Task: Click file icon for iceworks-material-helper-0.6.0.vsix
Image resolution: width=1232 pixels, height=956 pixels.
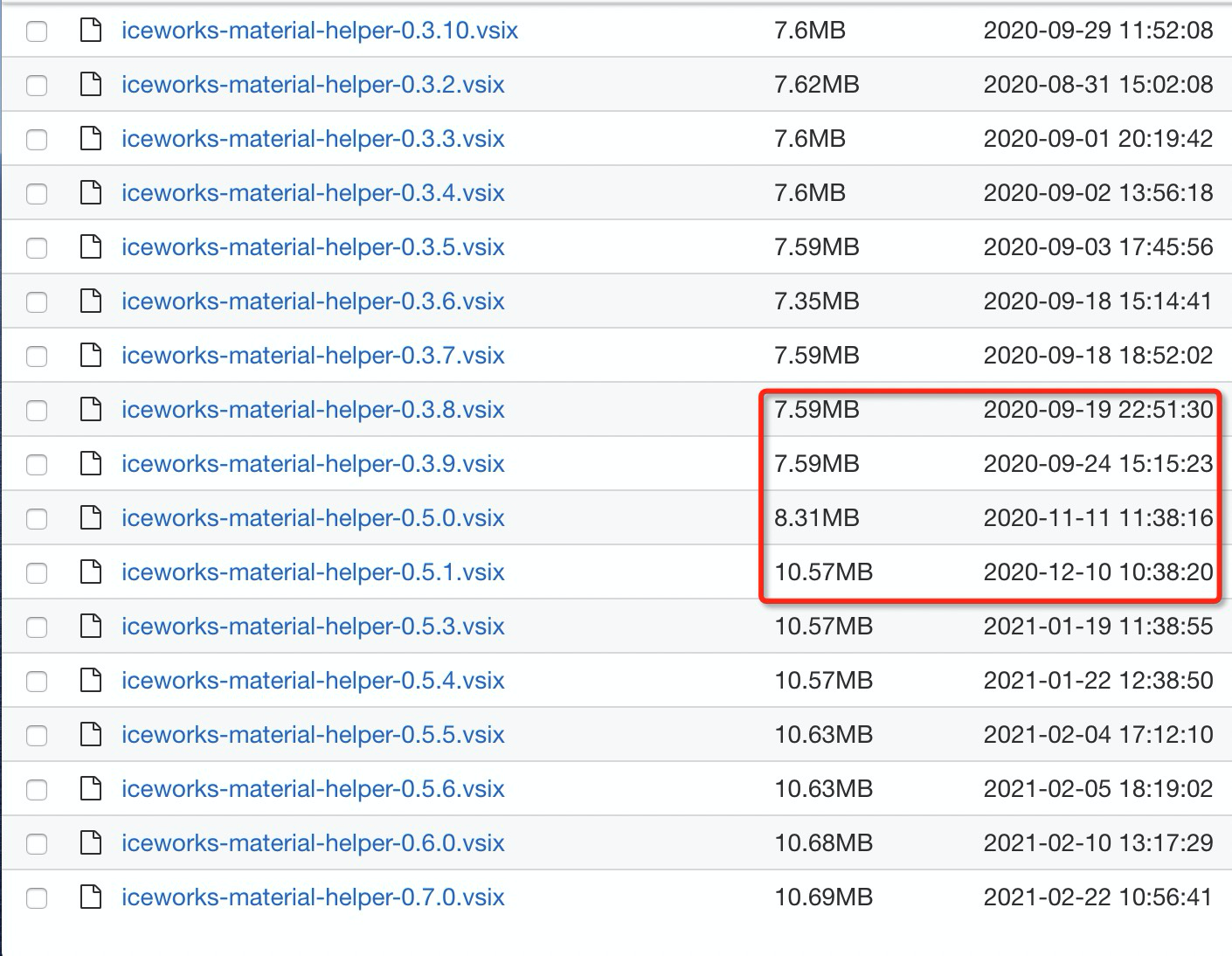Action: pyautogui.click(x=91, y=843)
